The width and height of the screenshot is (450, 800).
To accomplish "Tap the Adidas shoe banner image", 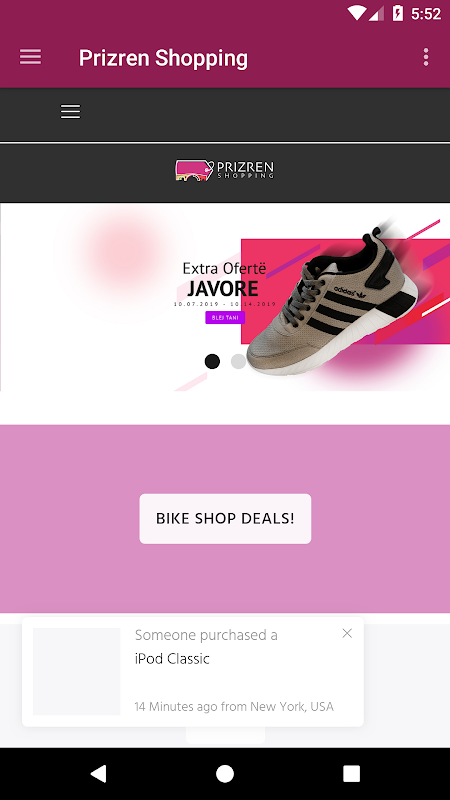I will [x=332, y=301].
